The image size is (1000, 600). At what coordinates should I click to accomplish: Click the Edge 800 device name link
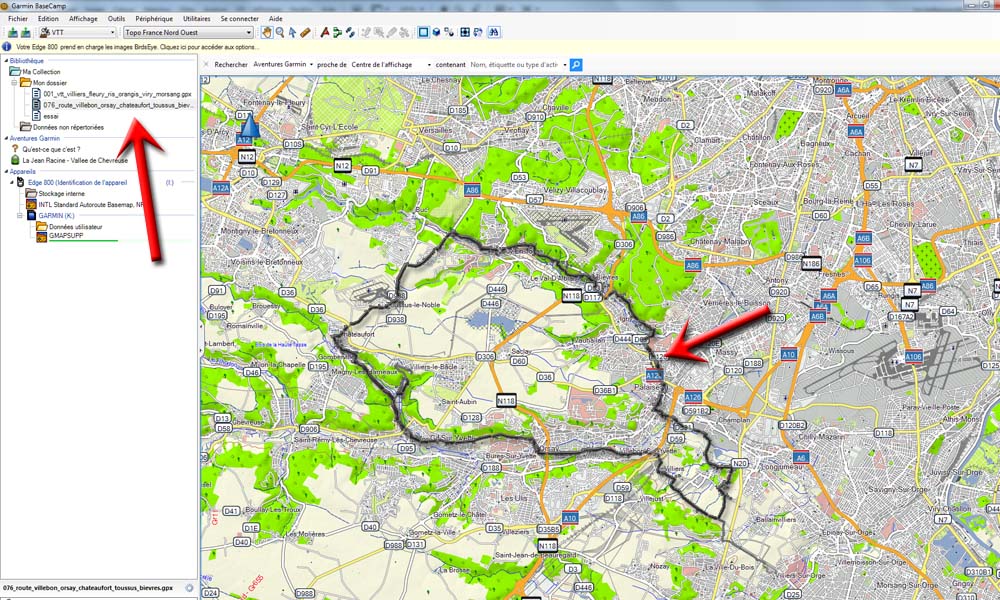77,182
